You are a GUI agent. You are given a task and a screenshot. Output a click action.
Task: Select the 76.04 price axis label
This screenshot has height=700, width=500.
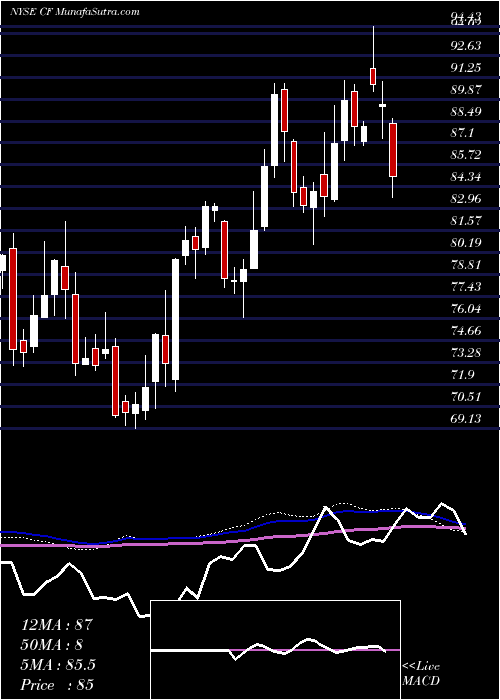[x=465, y=308]
